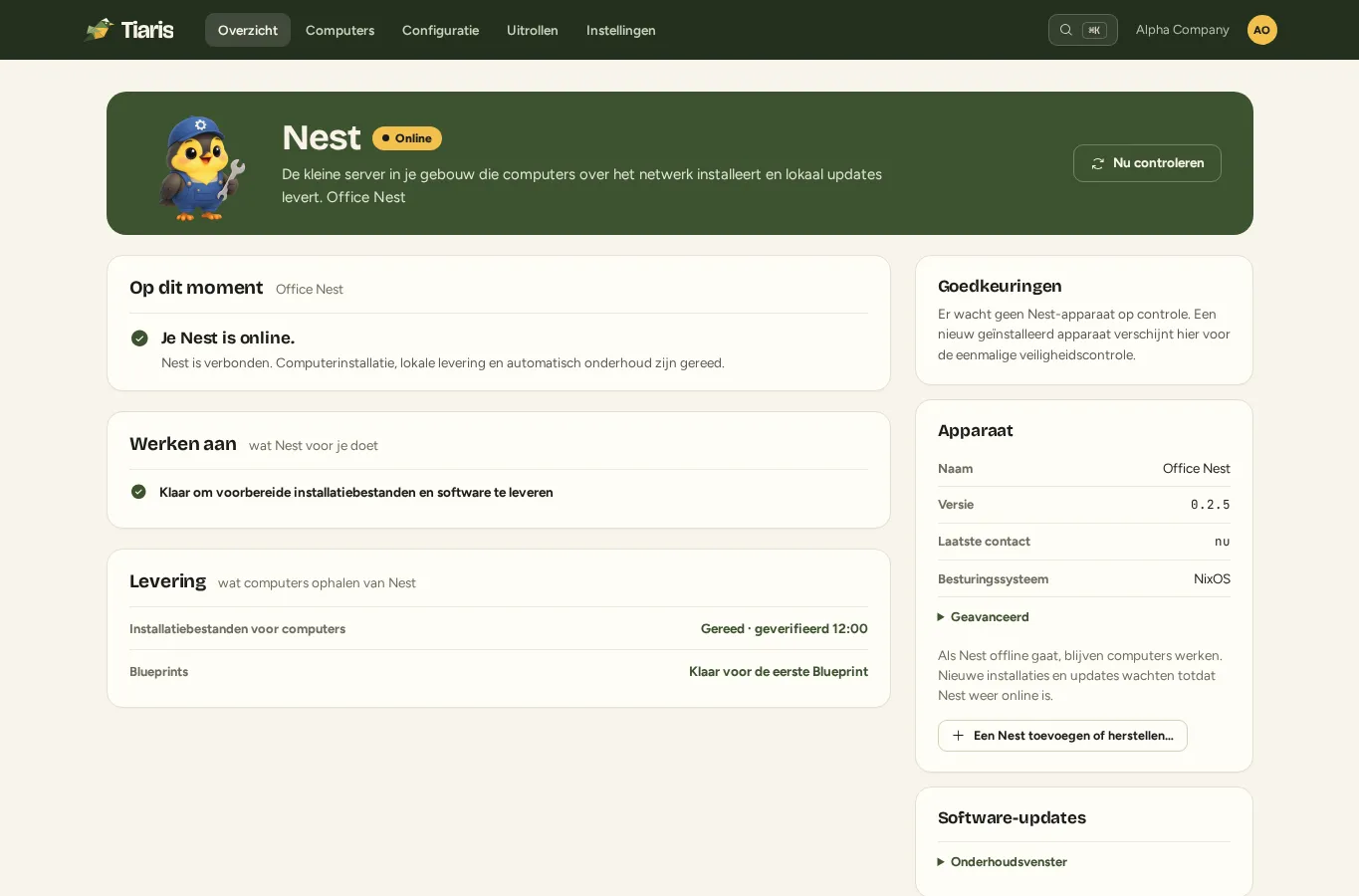This screenshot has height=896, width=1359.
Task: Click the 'Laatste contact' label
Action: 984,542
